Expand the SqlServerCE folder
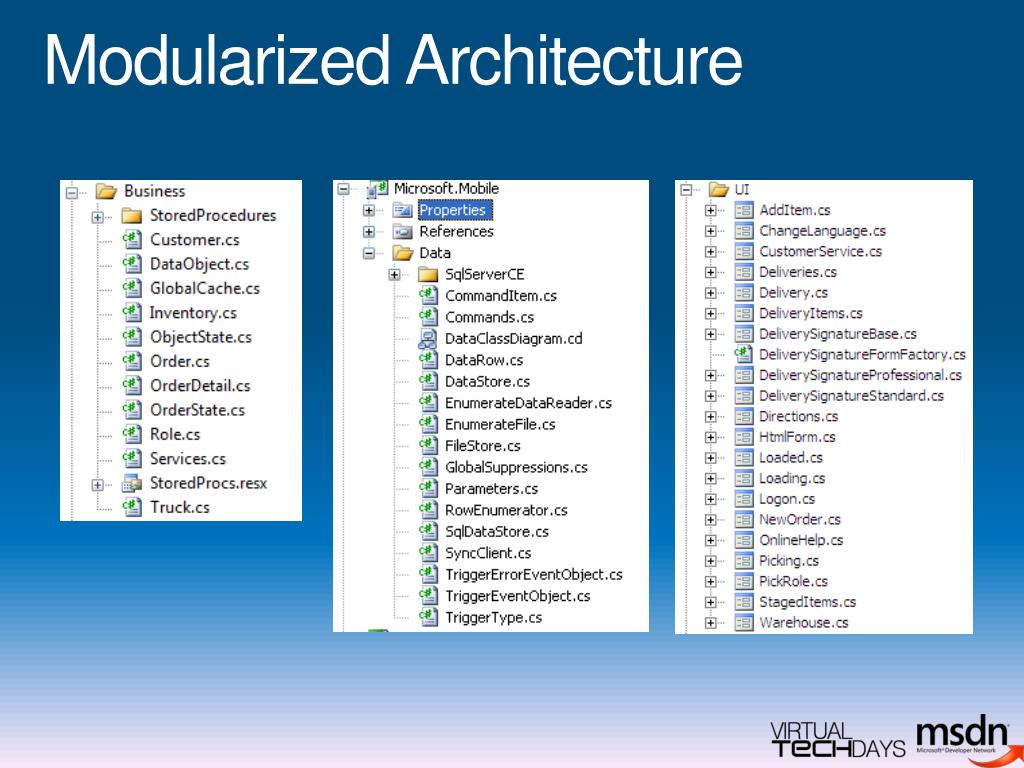 [394, 275]
